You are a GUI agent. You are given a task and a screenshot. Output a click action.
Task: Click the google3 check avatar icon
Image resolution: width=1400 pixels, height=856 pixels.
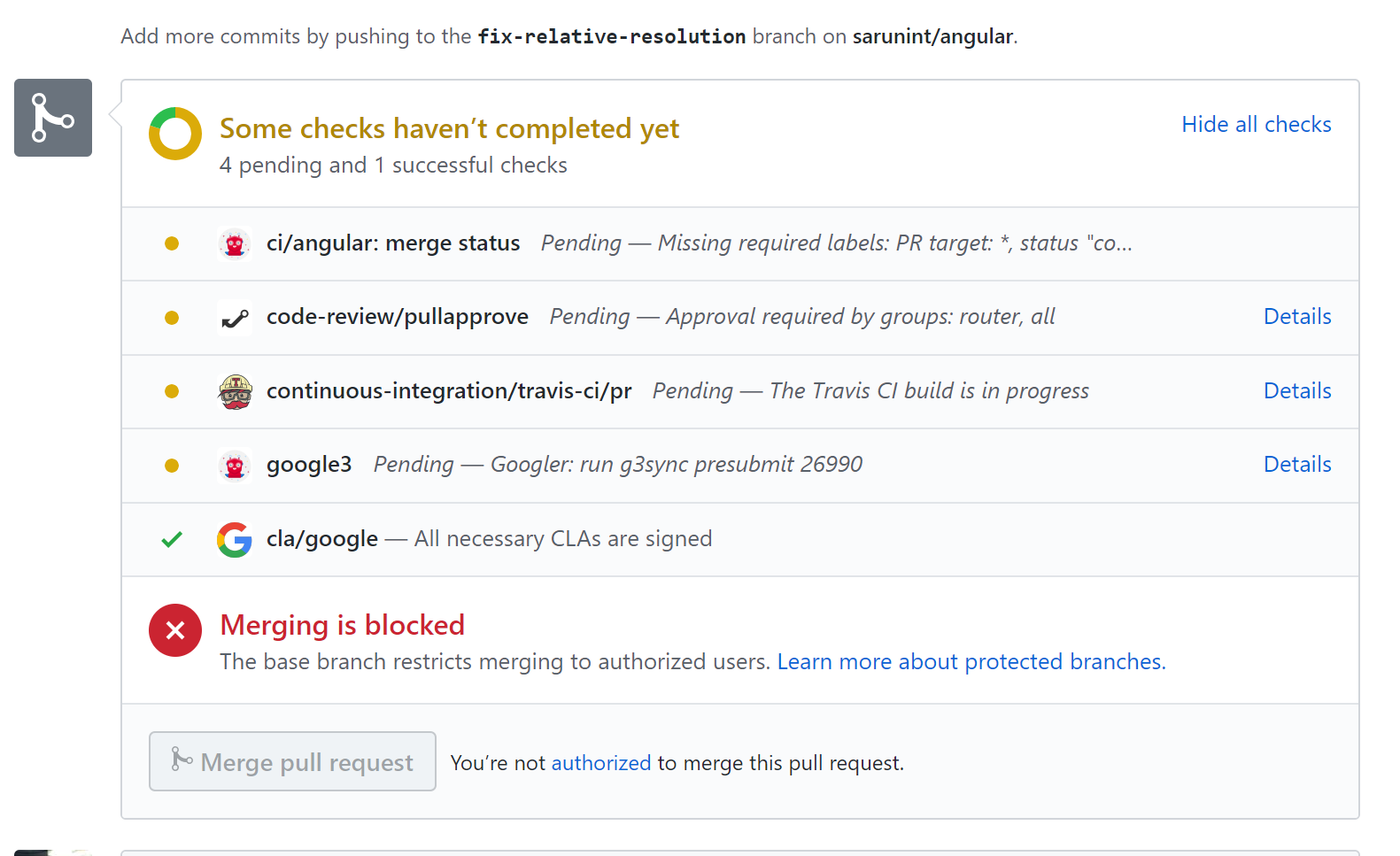tap(234, 465)
